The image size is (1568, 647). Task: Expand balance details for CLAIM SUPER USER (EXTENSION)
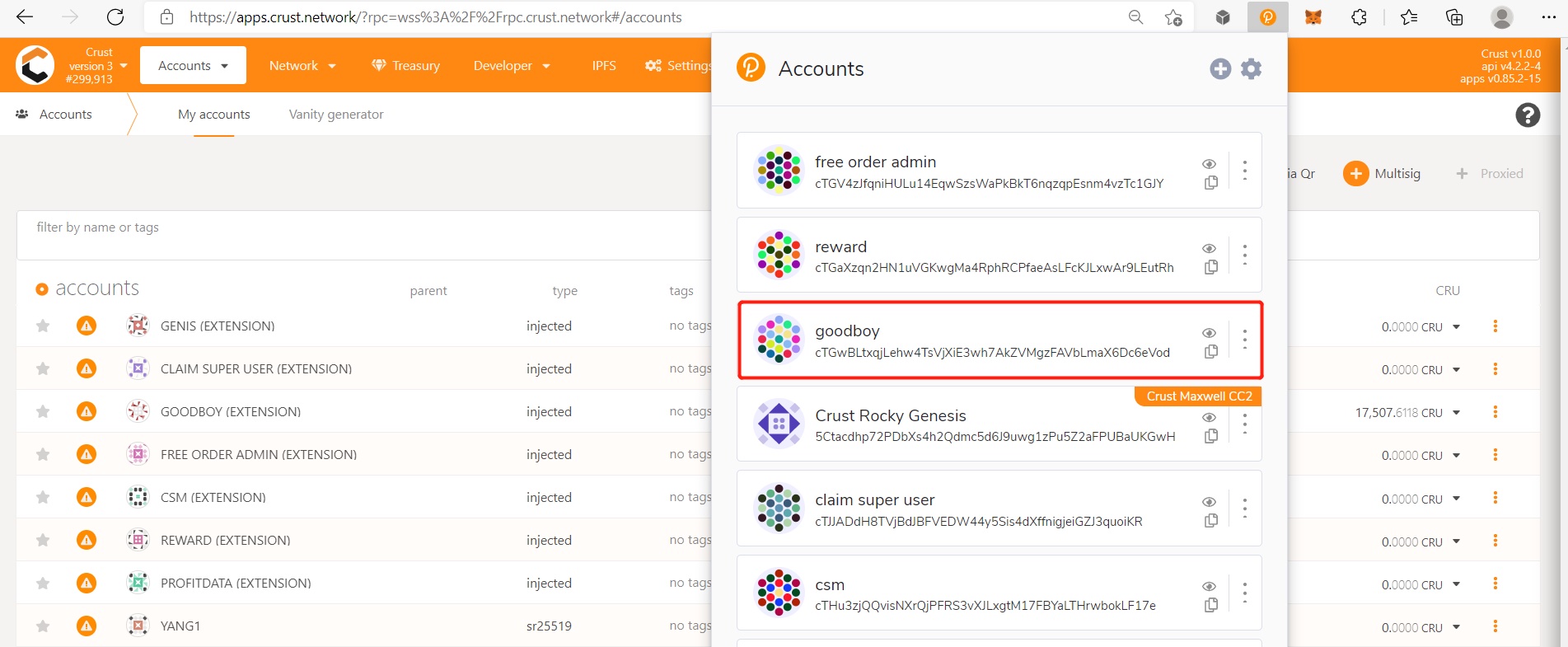[x=1456, y=370]
